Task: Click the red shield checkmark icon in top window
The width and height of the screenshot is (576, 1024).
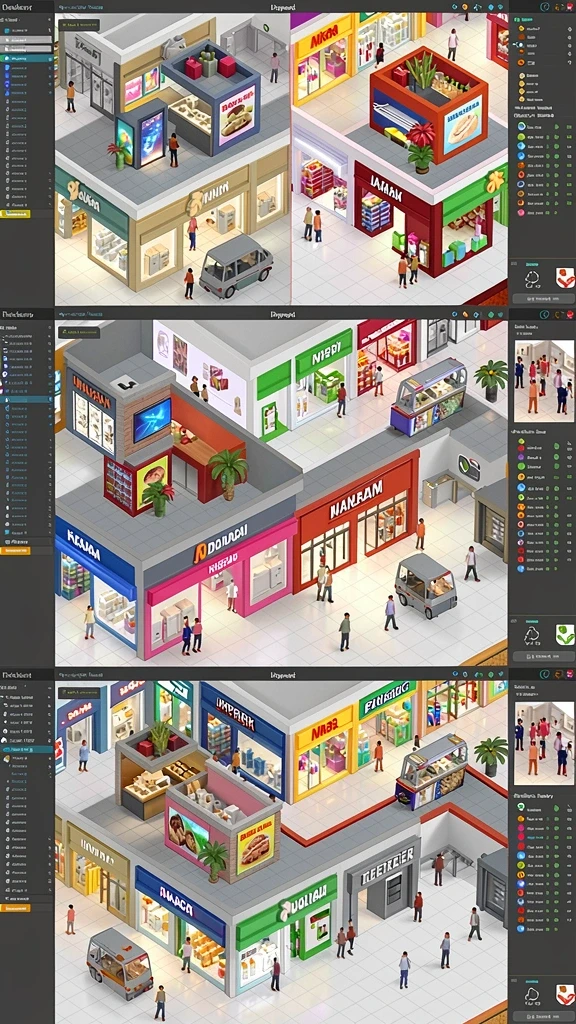Action: pyautogui.click(x=565, y=278)
